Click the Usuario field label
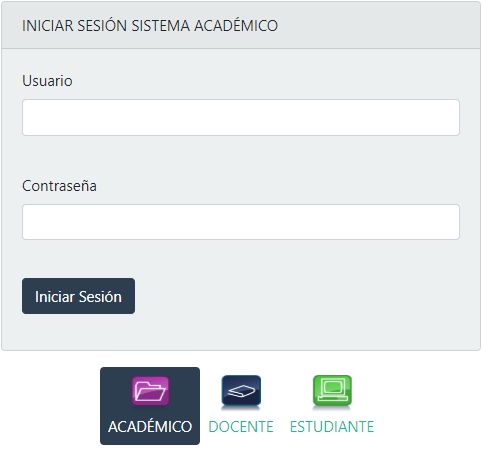The width and height of the screenshot is (482, 467). (x=47, y=81)
